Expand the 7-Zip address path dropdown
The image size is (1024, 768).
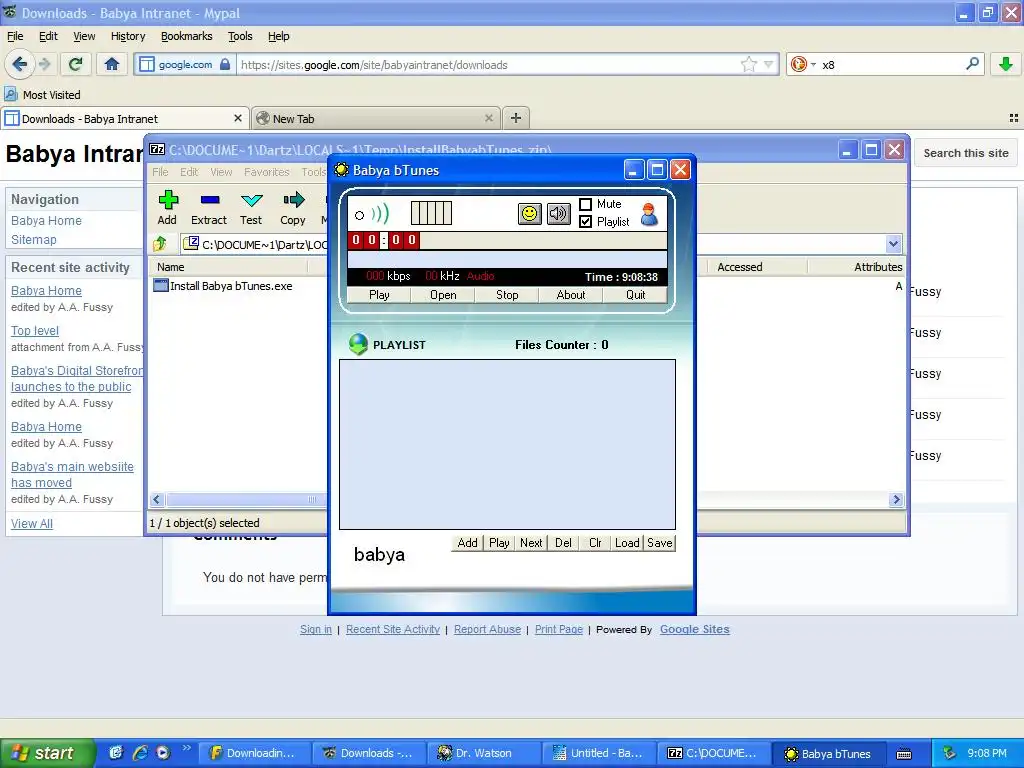pyautogui.click(x=893, y=244)
